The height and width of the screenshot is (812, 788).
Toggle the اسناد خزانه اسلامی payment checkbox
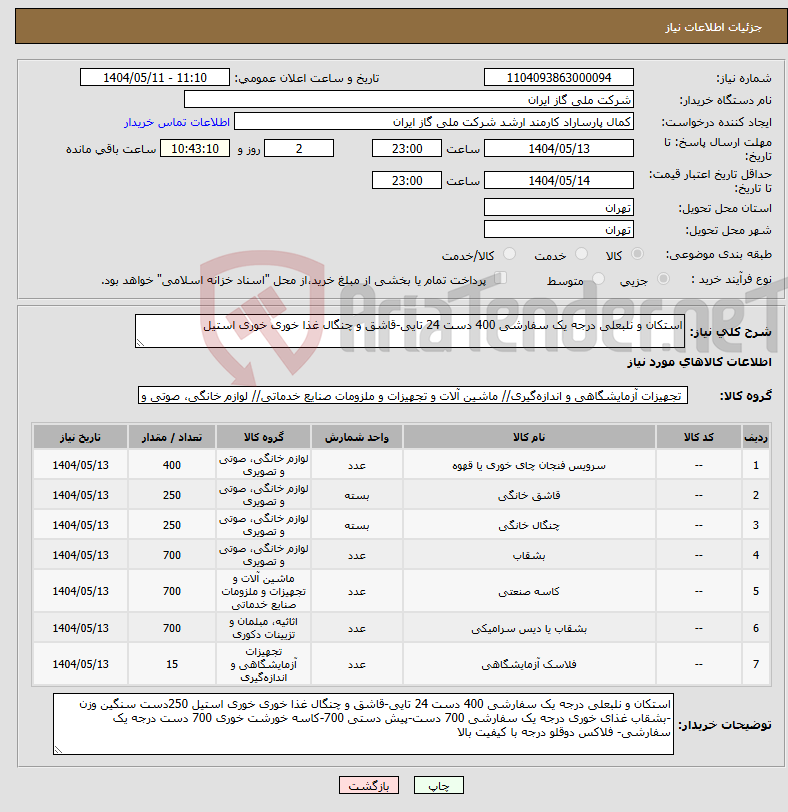(x=500, y=278)
